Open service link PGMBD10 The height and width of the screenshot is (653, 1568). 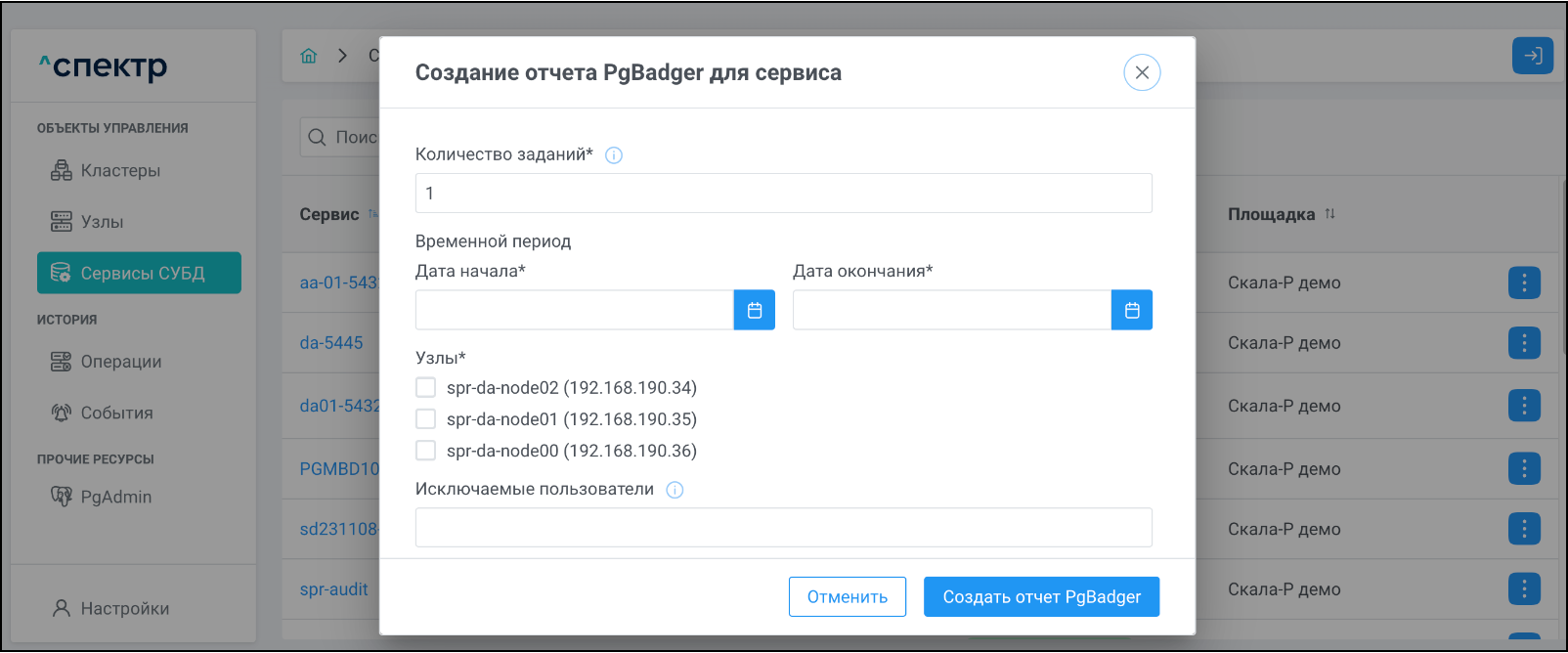pyautogui.click(x=339, y=469)
